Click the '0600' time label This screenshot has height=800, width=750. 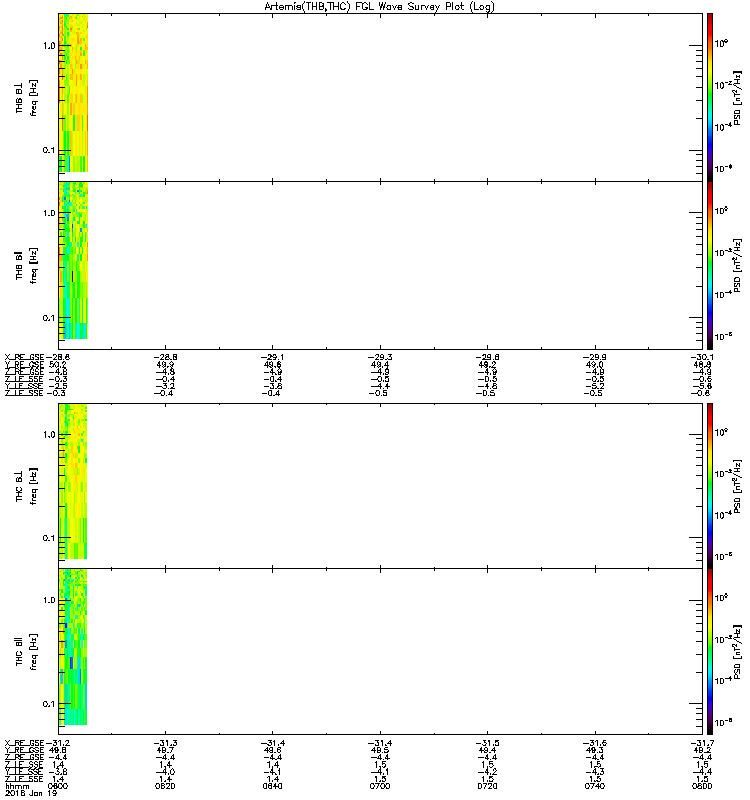(57, 786)
